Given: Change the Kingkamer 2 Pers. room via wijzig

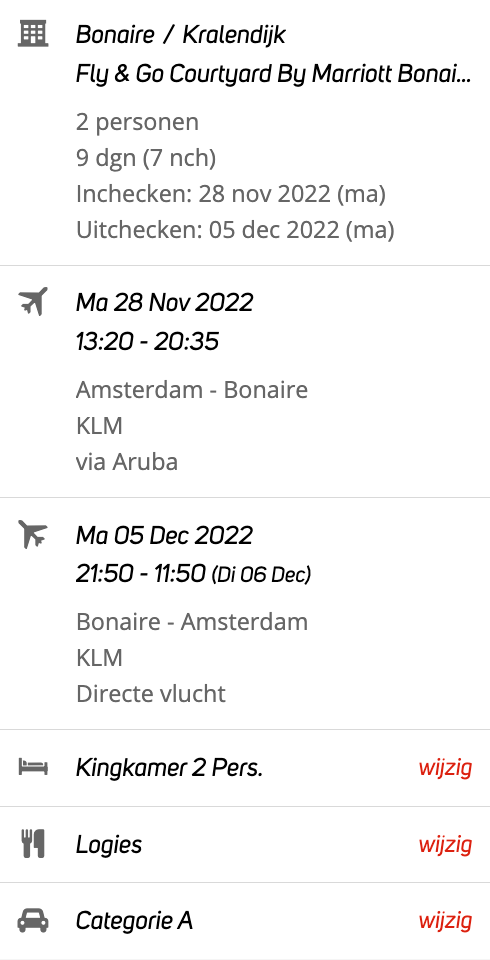Looking at the screenshot, I should [x=445, y=768].
